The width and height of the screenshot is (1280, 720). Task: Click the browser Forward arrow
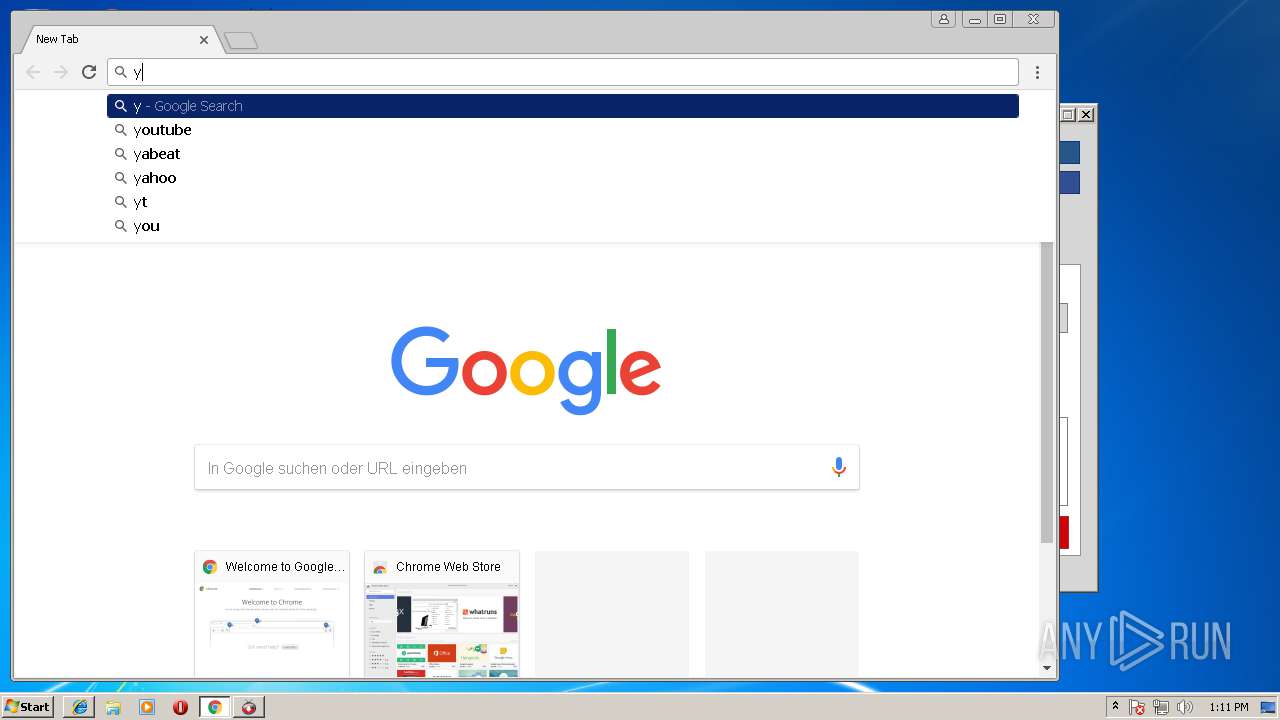coord(61,72)
